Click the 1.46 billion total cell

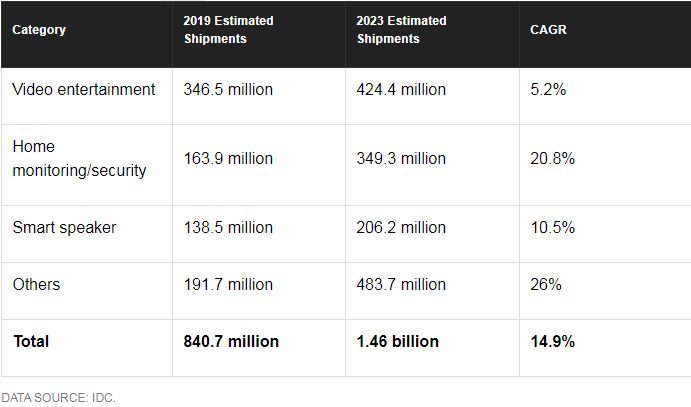tap(397, 342)
